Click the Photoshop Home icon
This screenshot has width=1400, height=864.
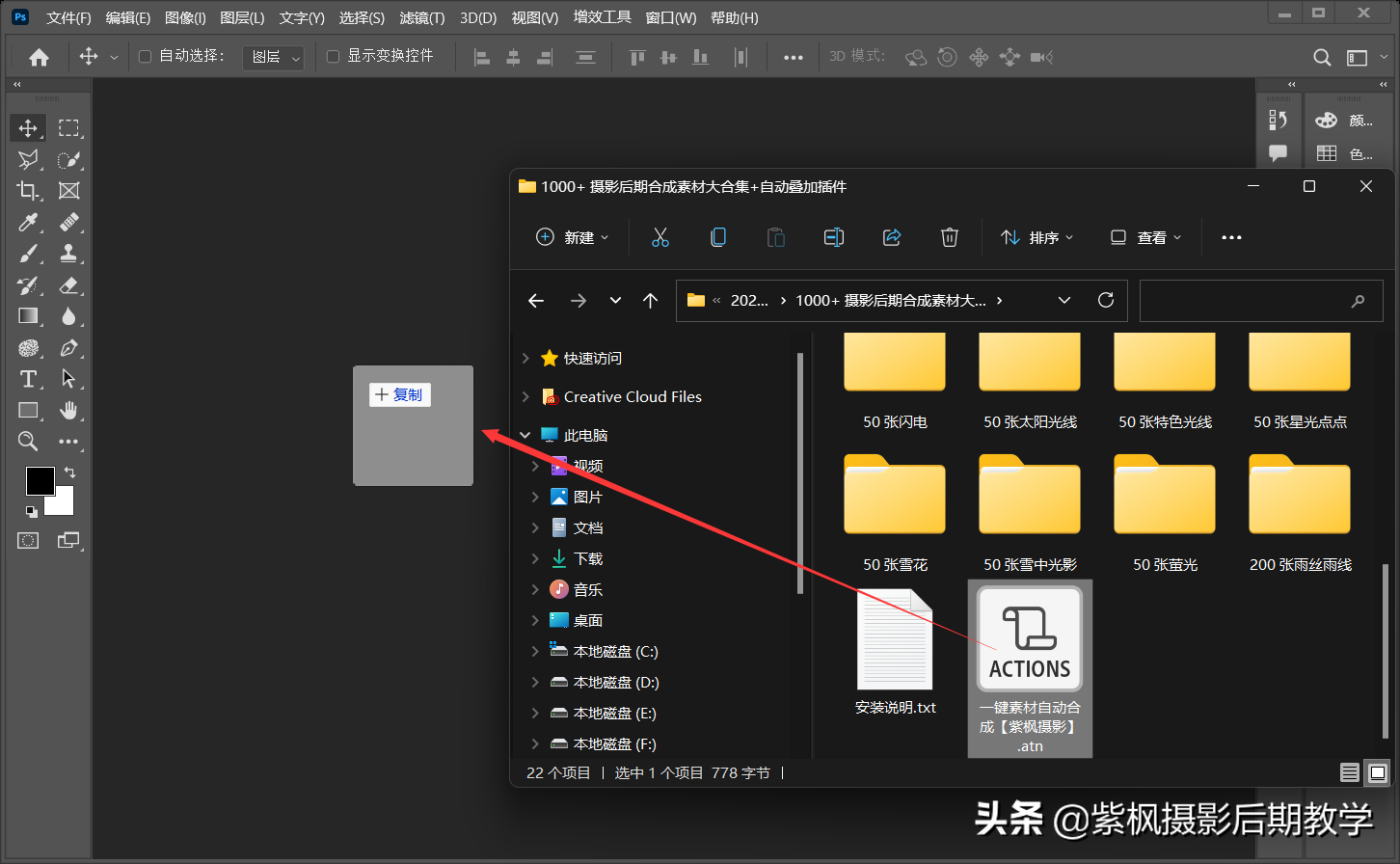click(39, 57)
